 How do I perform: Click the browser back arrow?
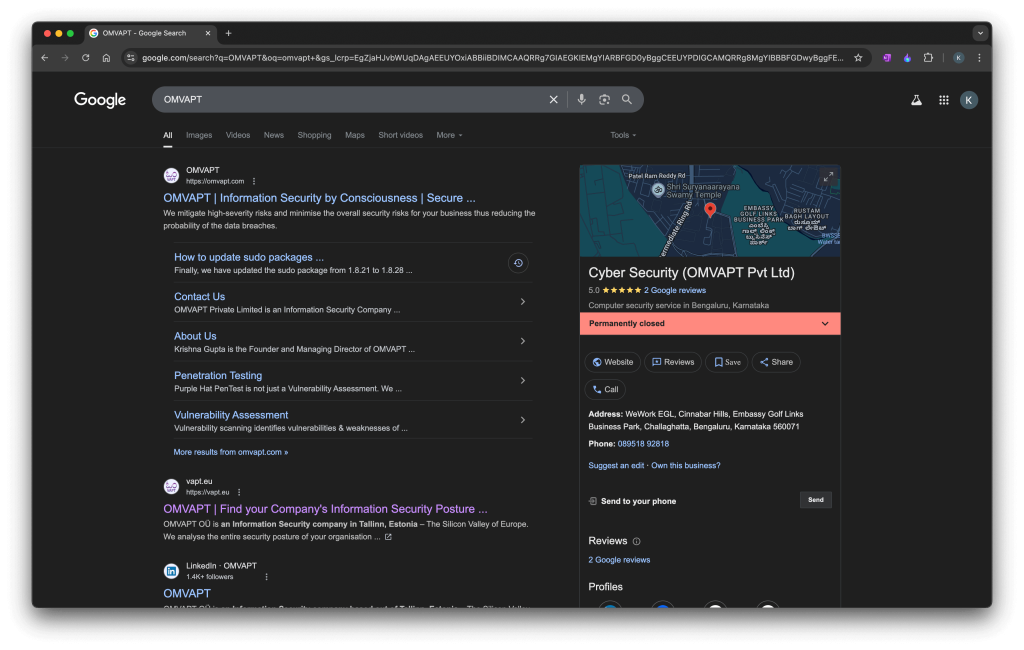[x=44, y=57]
